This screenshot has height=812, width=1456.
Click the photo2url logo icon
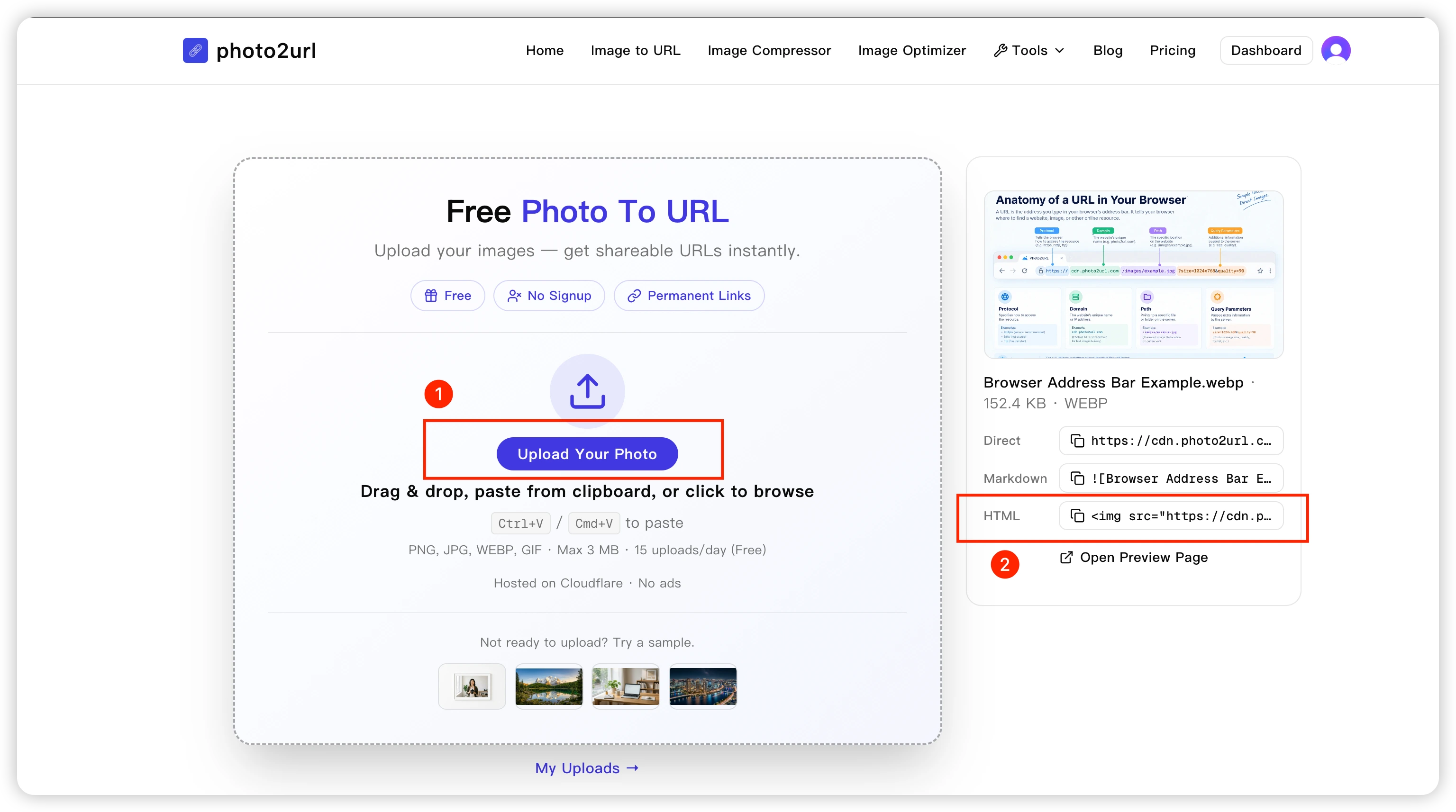pyautogui.click(x=195, y=50)
